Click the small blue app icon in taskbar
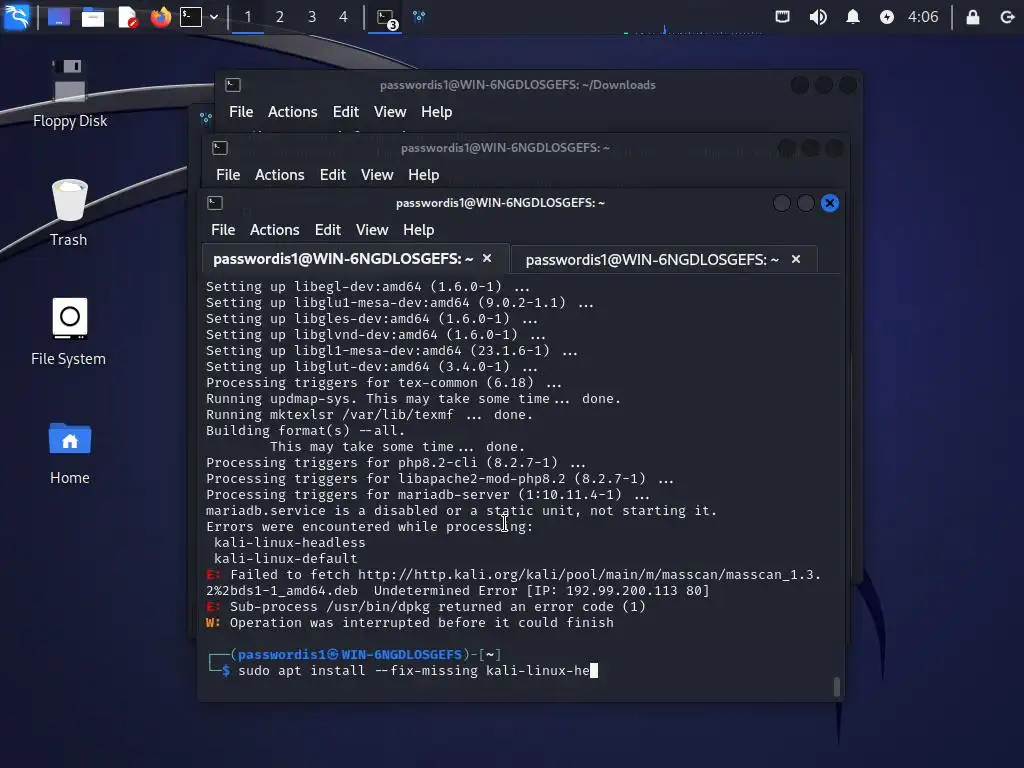Viewport: 1024px width, 768px height. point(419,17)
